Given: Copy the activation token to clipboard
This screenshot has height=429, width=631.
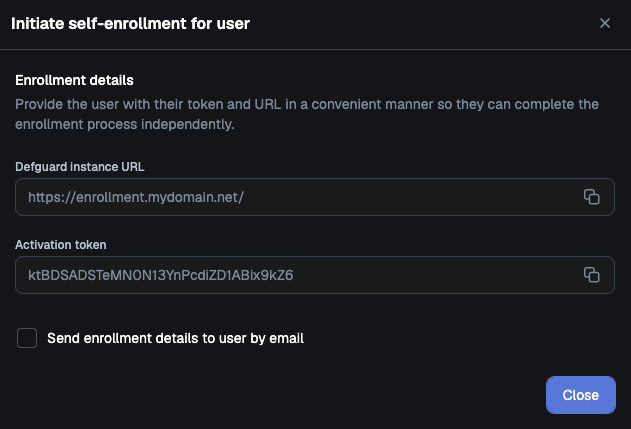Looking at the screenshot, I should [592, 275].
